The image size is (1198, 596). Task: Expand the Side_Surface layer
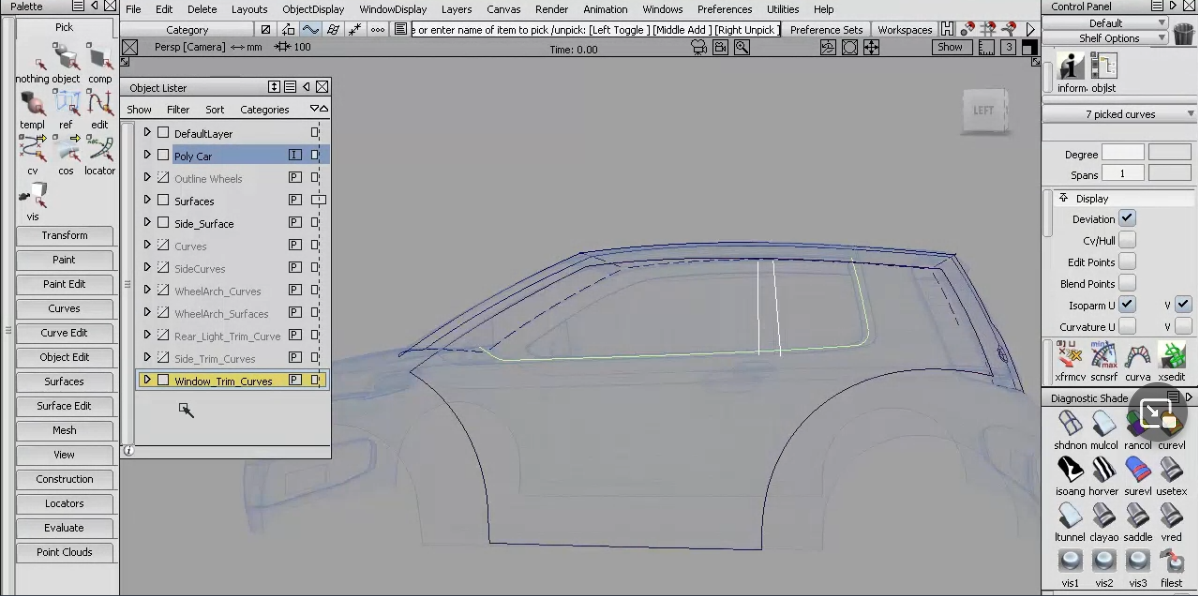point(147,222)
